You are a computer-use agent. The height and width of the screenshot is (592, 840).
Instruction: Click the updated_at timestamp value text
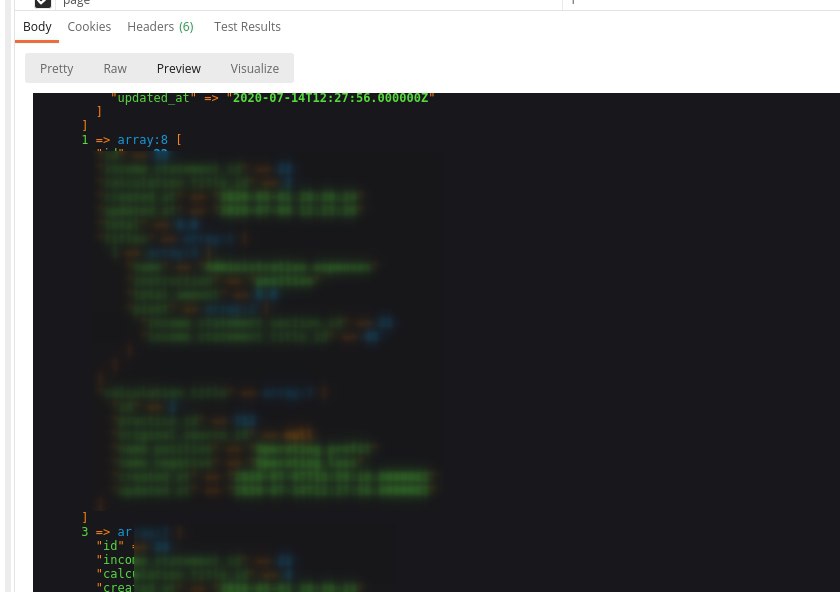pyautogui.click(x=331, y=98)
